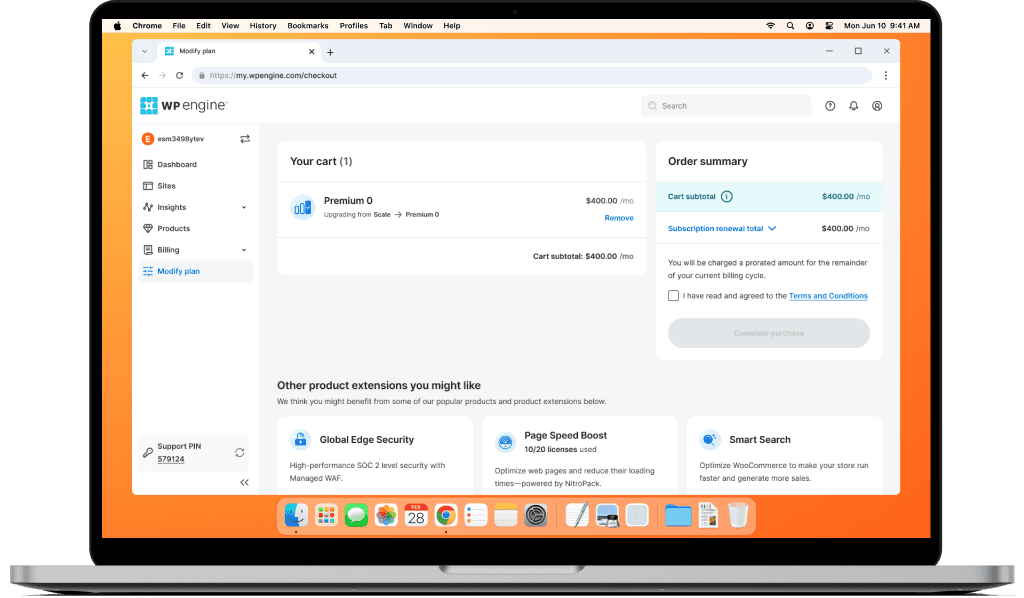This screenshot has height=598, width=1024.
Task: Click Complete purchase button
Action: [769, 333]
